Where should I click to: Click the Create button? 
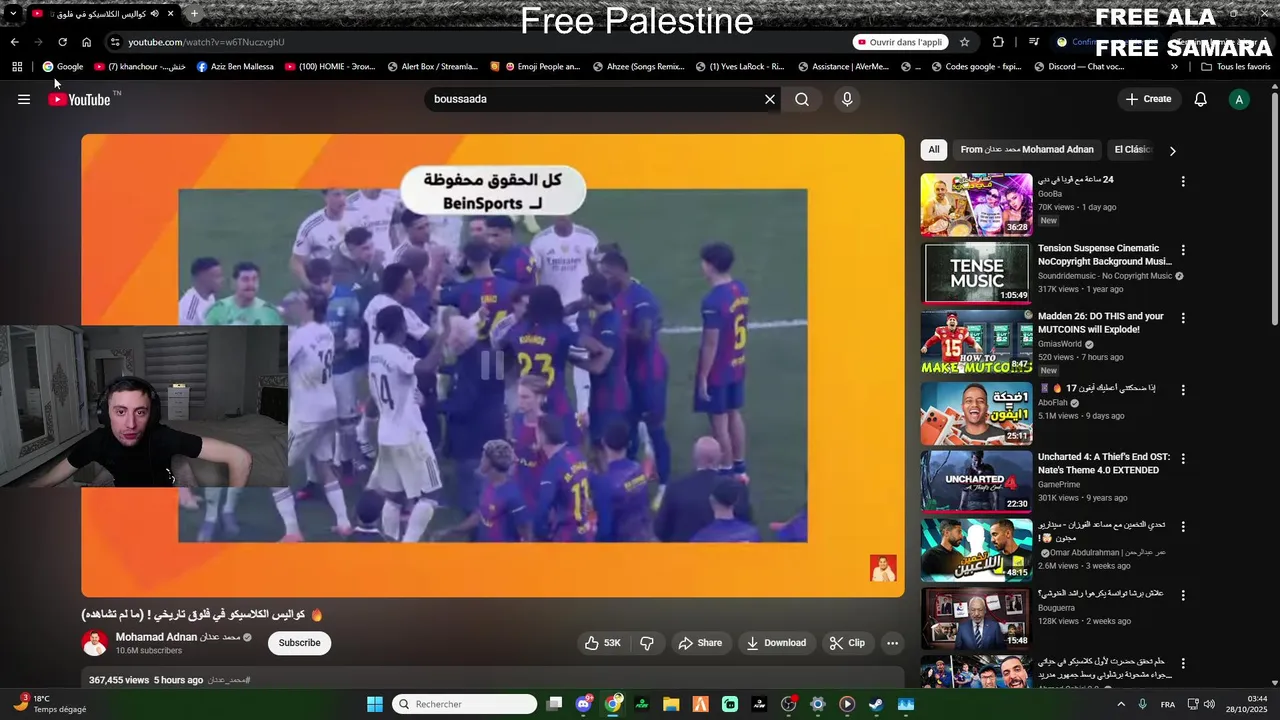tap(1148, 99)
